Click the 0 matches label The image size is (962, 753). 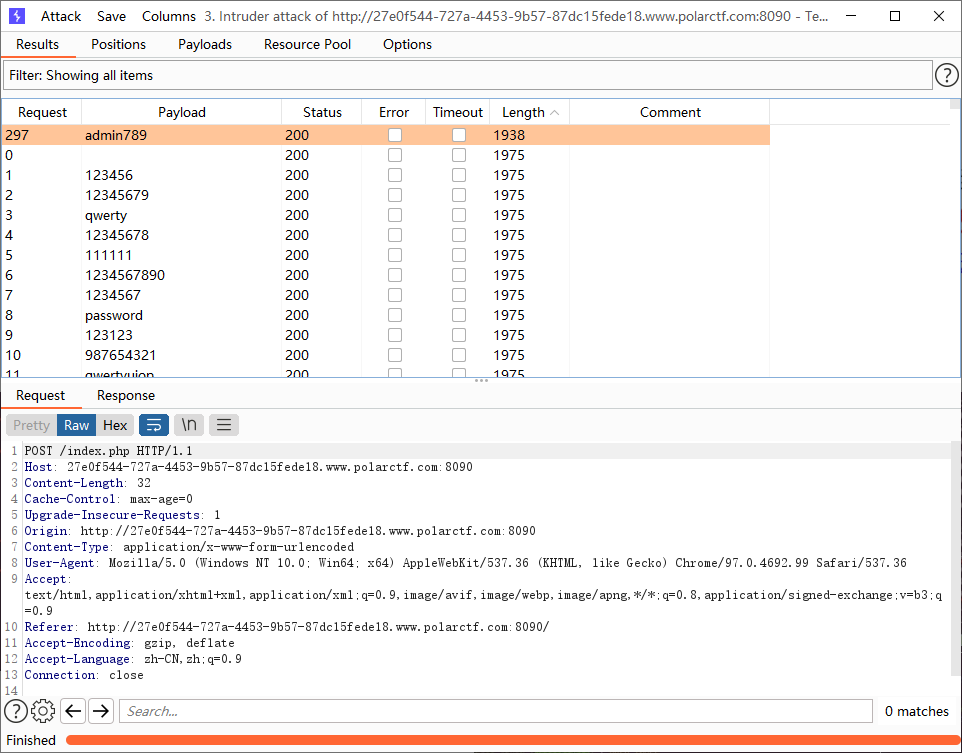click(x=917, y=711)
